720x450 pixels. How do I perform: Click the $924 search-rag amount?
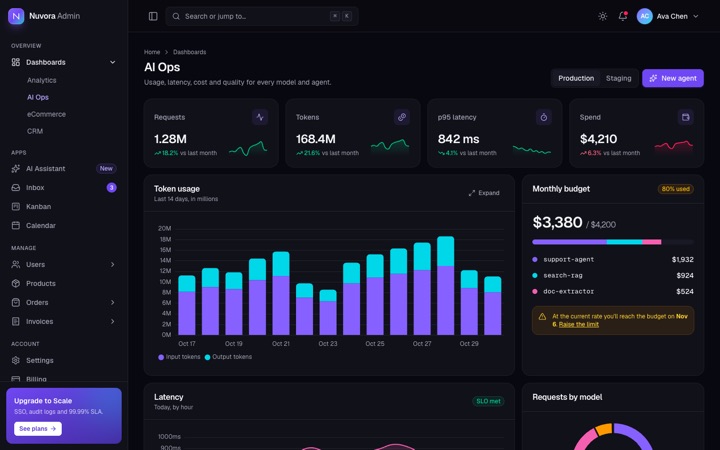685,276
